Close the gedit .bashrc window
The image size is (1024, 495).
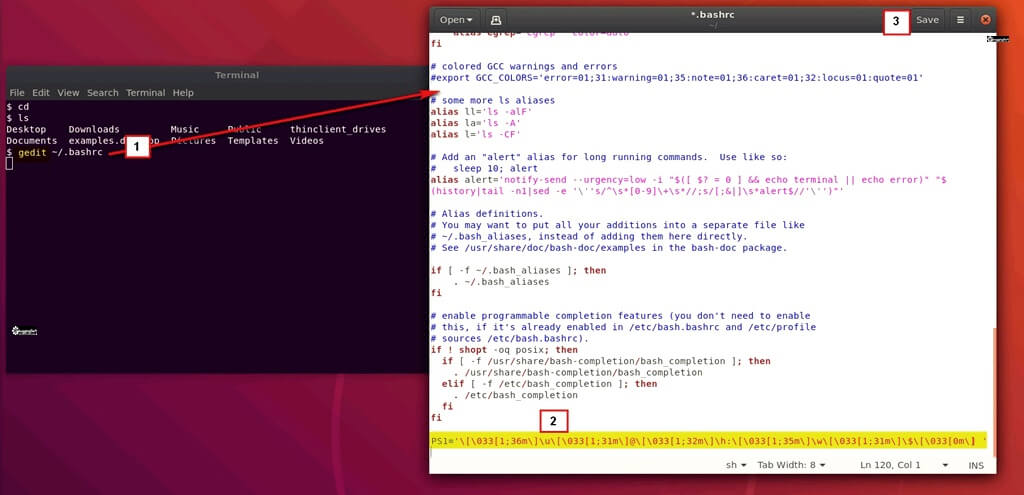(x=985, y=19)
